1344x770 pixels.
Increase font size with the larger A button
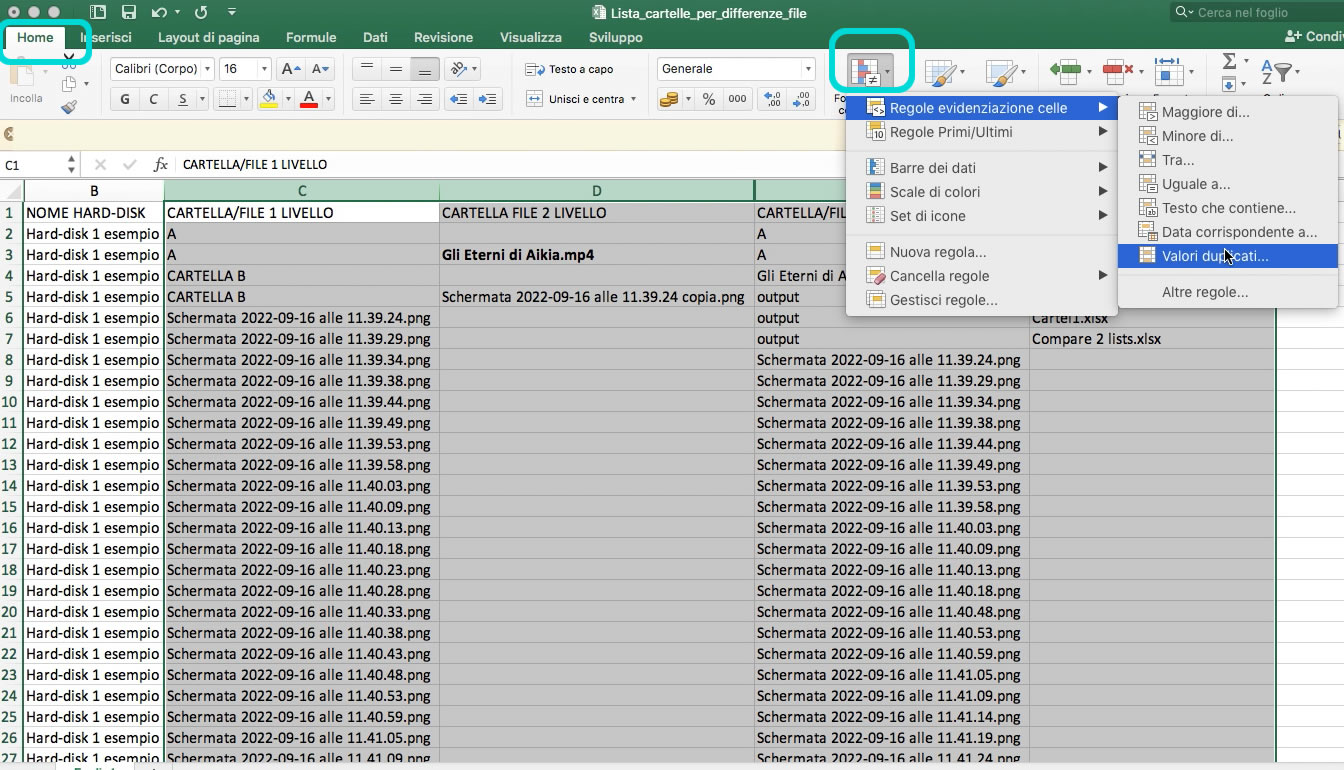coord(290,69)
